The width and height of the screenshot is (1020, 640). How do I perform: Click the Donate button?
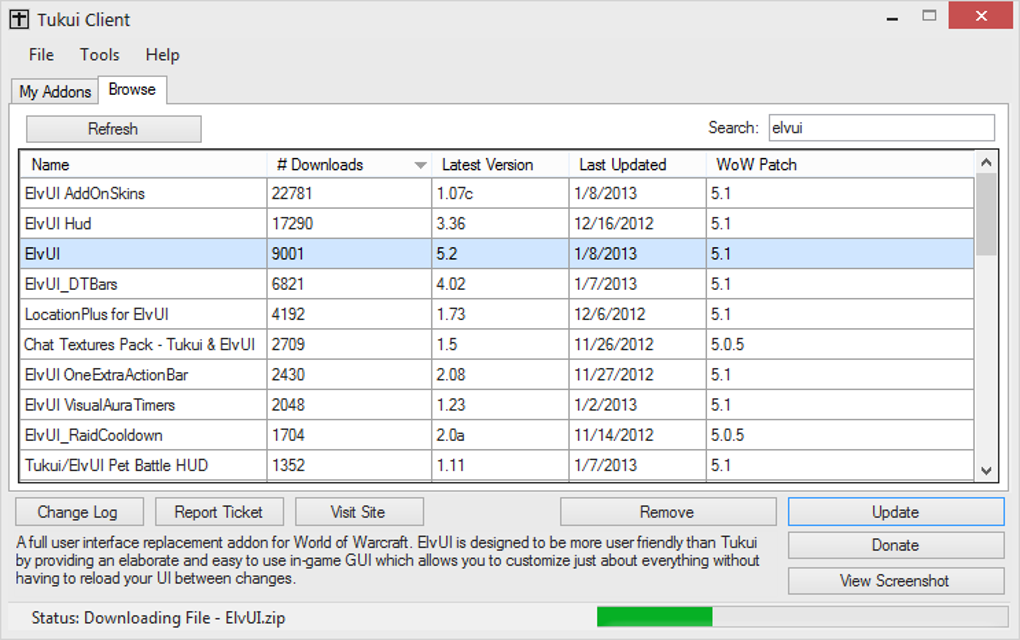[896, 545]
